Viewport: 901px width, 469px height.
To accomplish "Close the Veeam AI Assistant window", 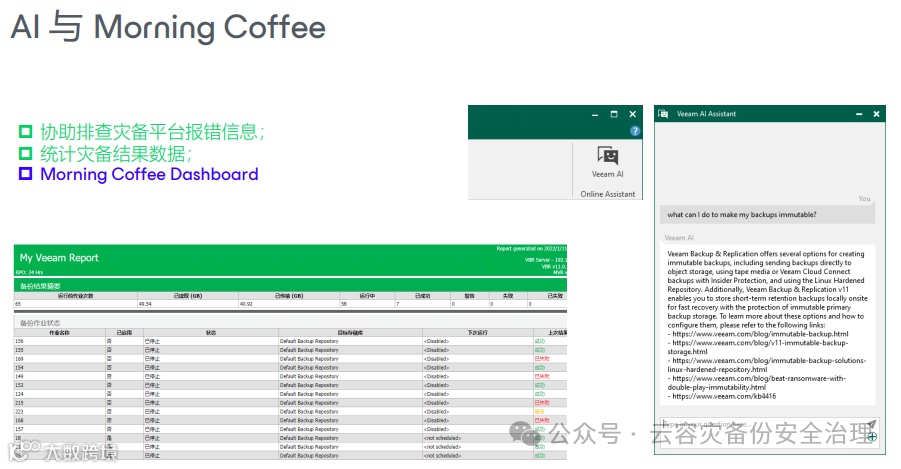I will pyautogui.click(x=876, y=114).
